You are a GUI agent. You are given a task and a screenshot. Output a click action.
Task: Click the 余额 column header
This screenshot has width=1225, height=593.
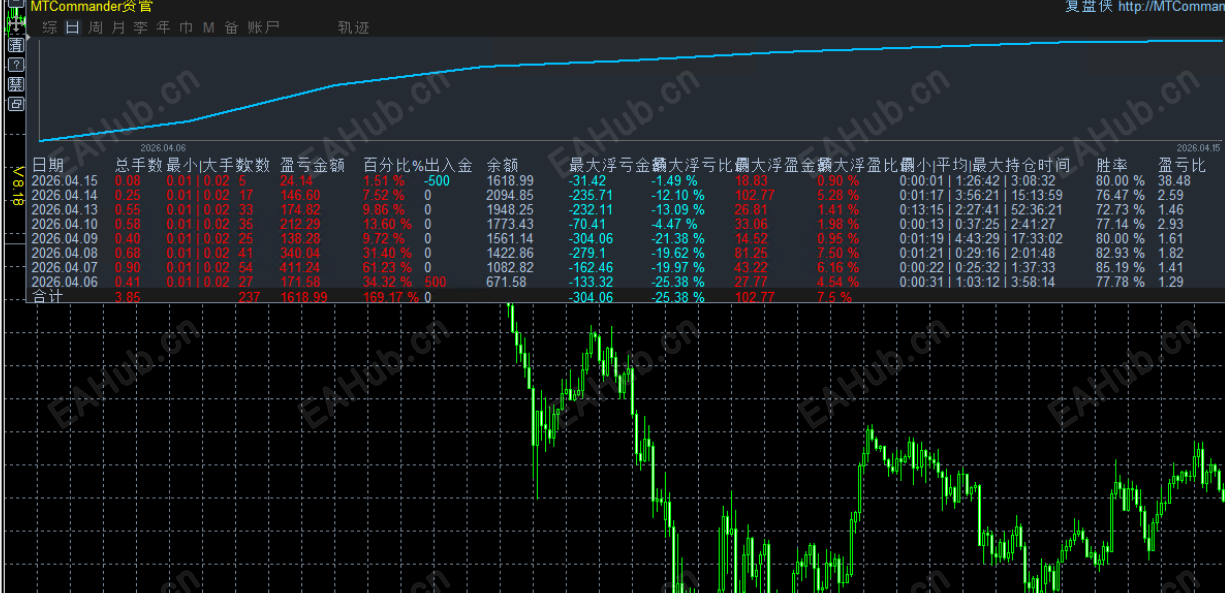[x=502, y=165]
